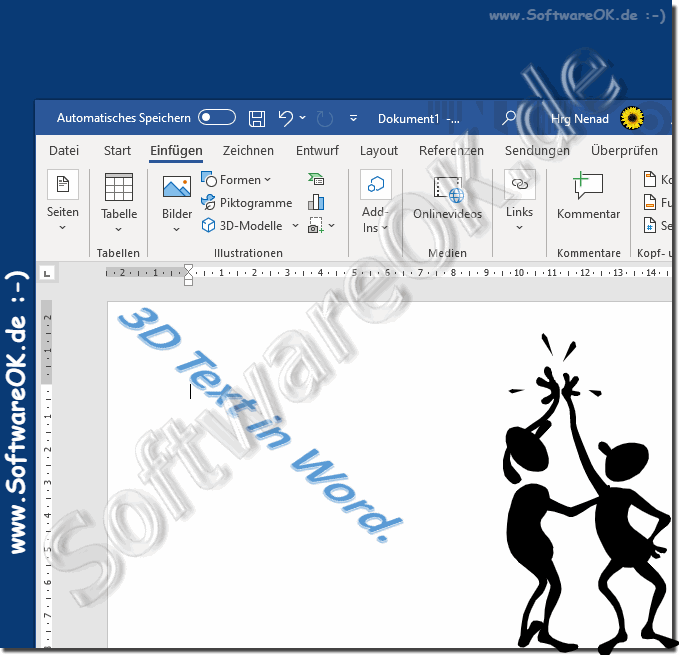The width and height of the screenshot is (679, 655).
Task: Click the Kopfzeile header icon
Action: (650, 179)
